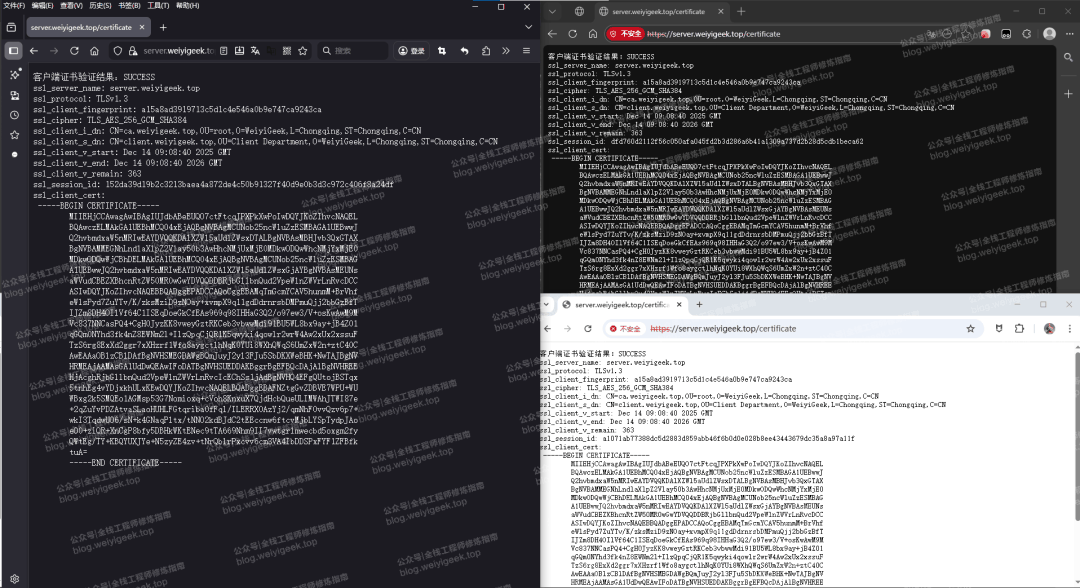Bookmark page with Chrome star icon
This screenshot has width=1080, height=588.
[969, 328]
